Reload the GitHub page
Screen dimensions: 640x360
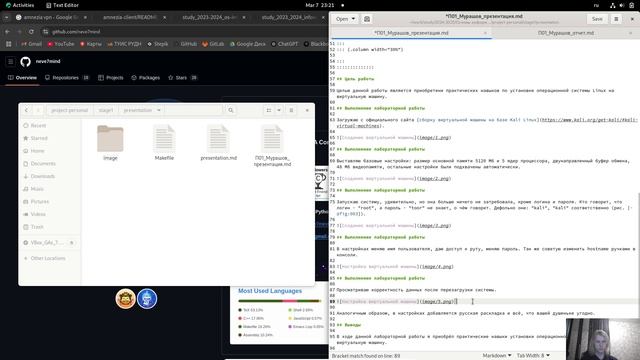tap(31, 31)
